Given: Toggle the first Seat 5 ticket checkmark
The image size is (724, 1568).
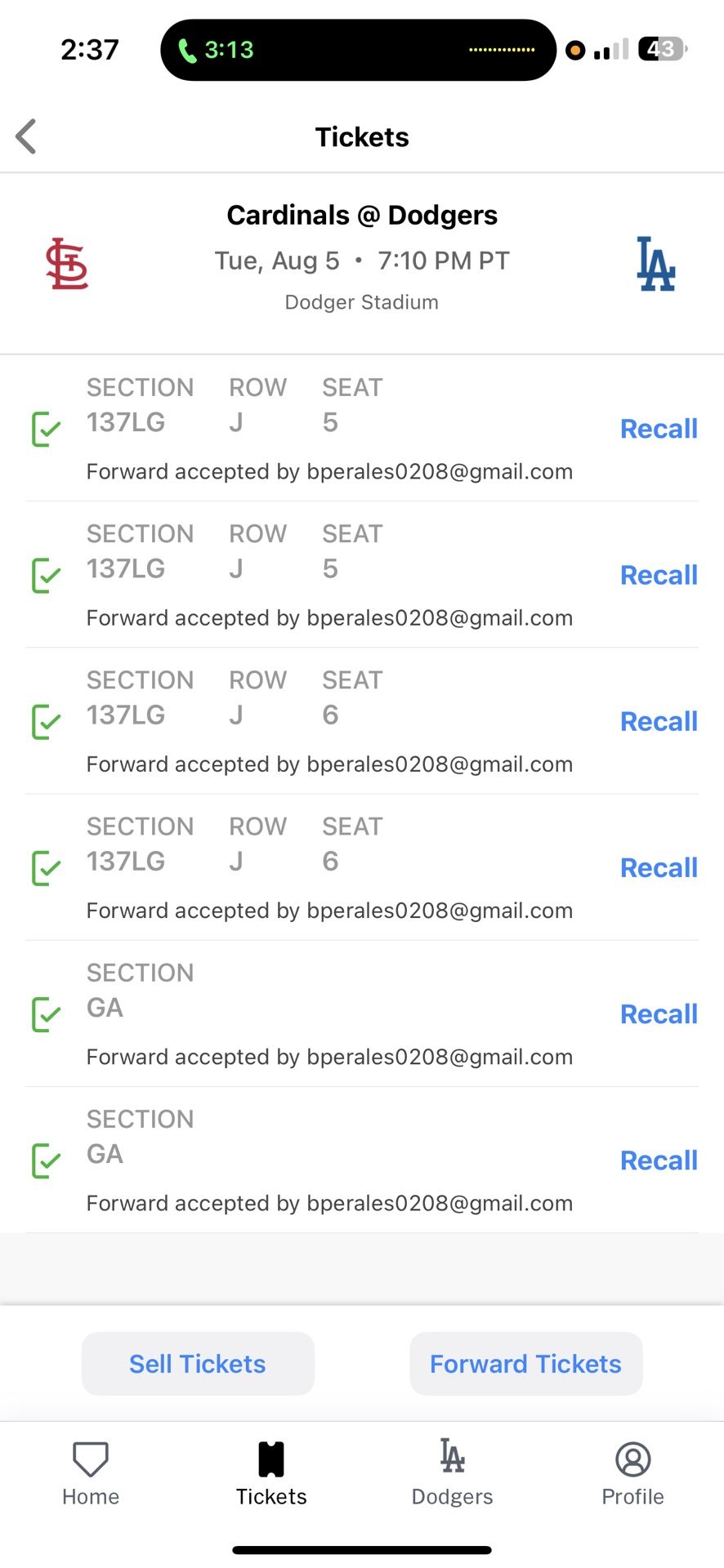Looking at the screenshot, I should click(46, 429).
